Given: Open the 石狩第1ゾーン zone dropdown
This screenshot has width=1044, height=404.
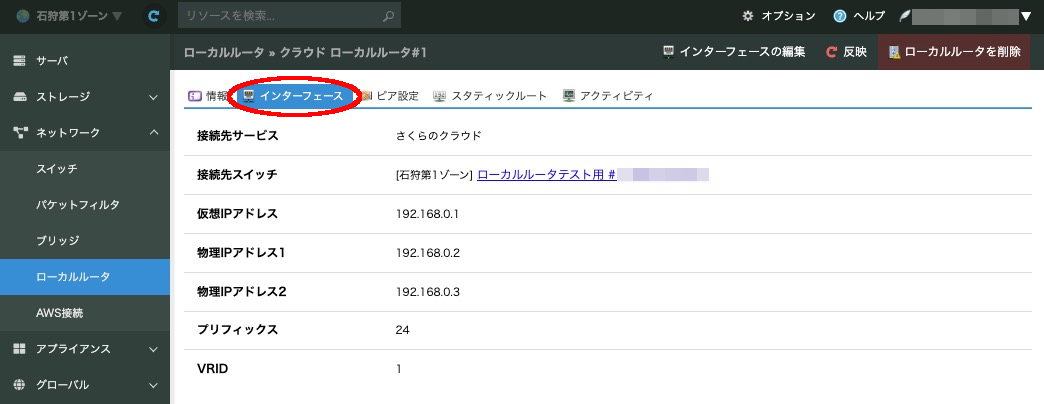Looking at the screenshot, I should pos(70,16).
